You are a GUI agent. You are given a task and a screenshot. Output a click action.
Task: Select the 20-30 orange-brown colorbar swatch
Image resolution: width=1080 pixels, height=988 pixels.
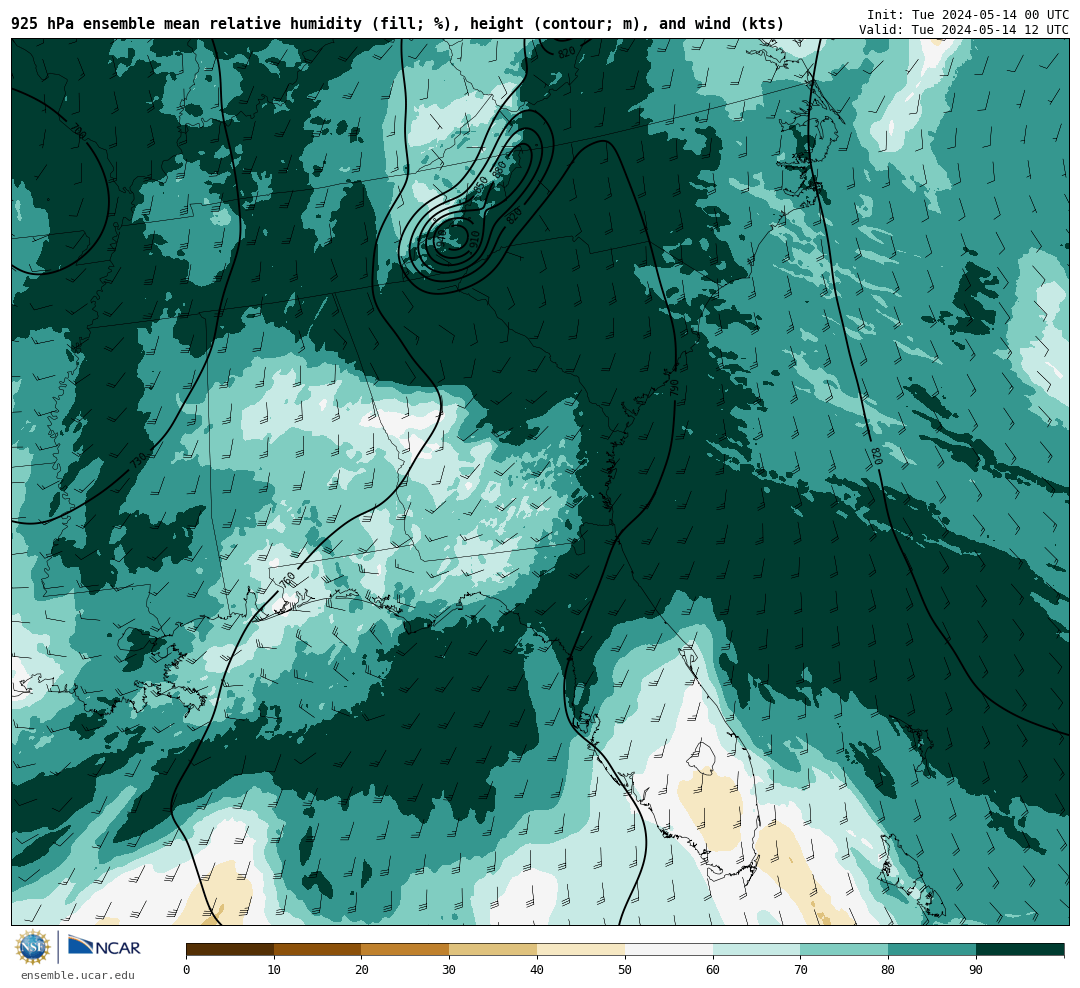(405, 950)
